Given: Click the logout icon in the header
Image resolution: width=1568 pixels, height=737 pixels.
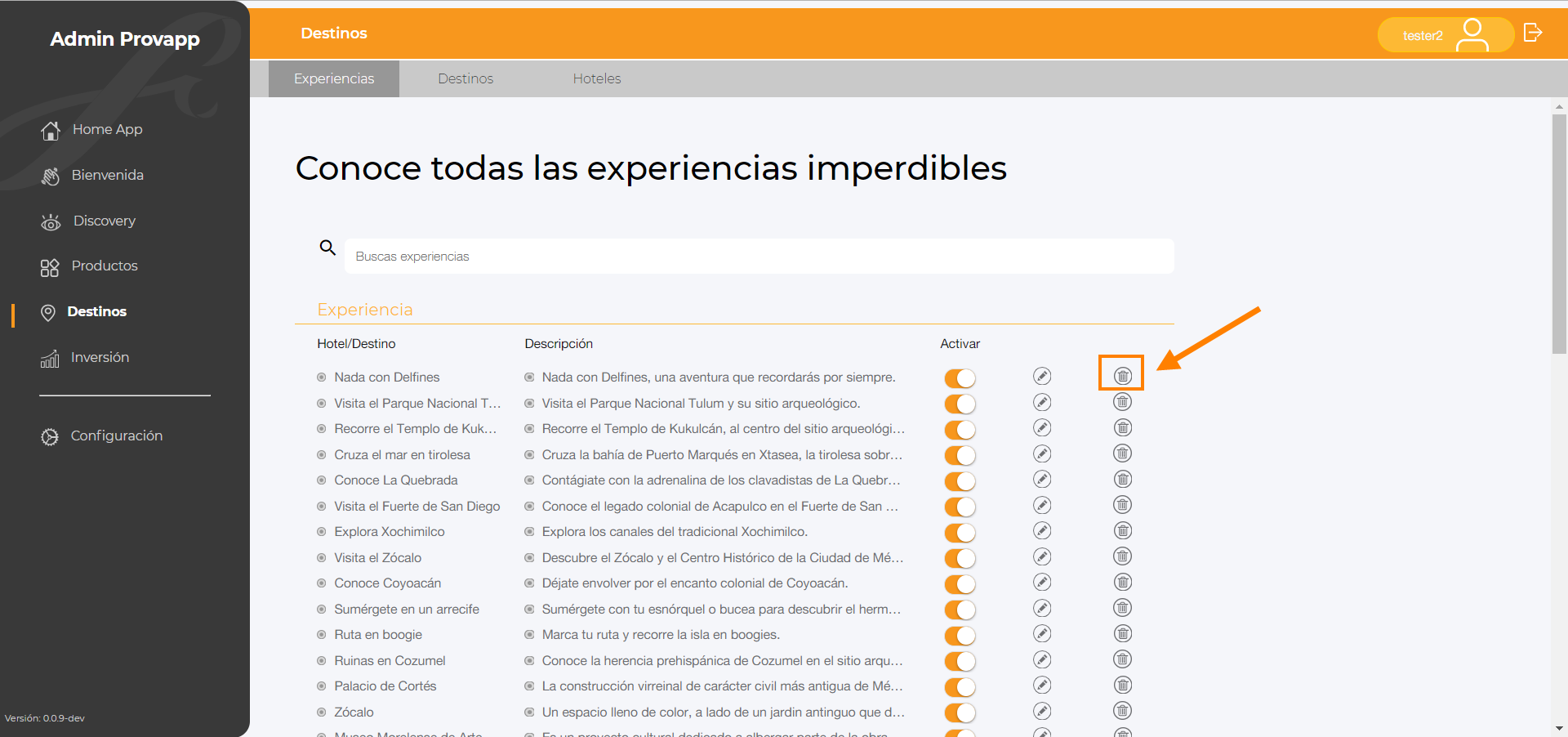Looking at the screenshot, I should [1533, 33].
